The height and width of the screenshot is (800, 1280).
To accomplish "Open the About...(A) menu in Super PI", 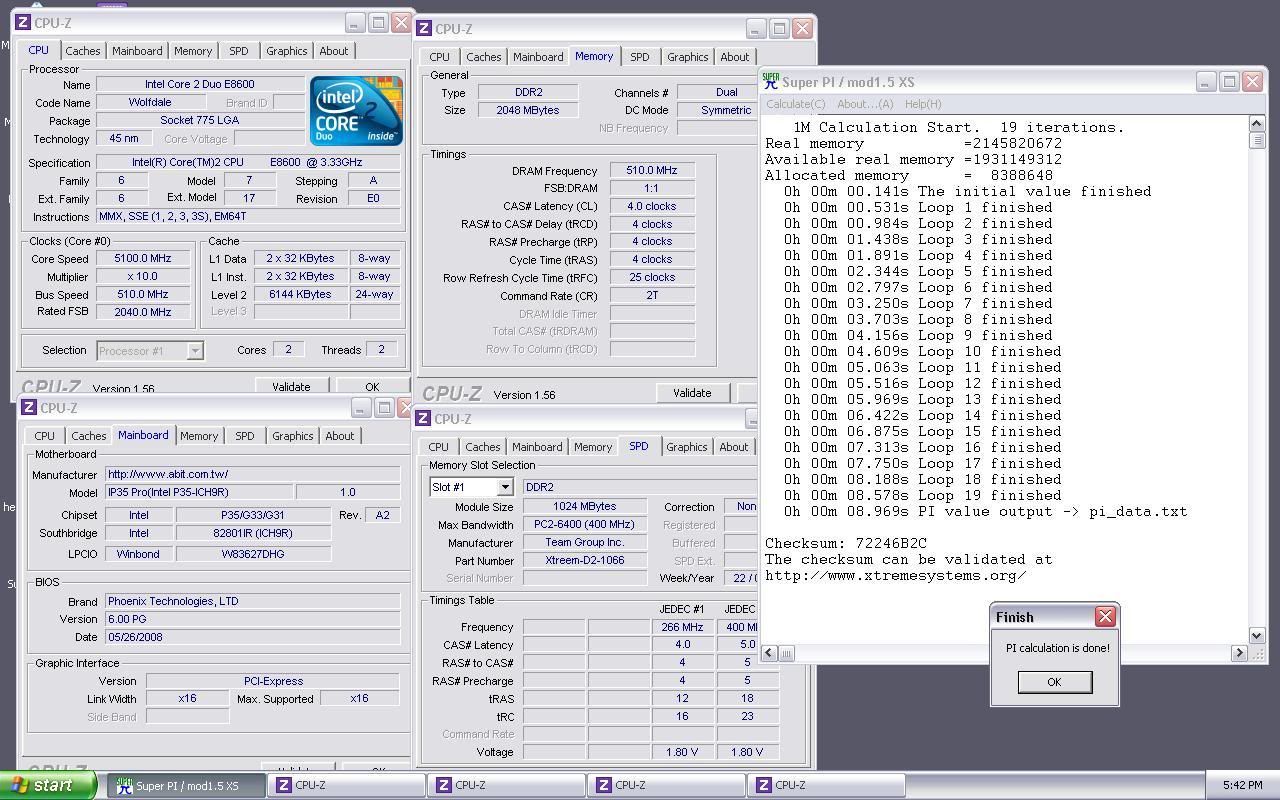I will (x=864, y=104).
